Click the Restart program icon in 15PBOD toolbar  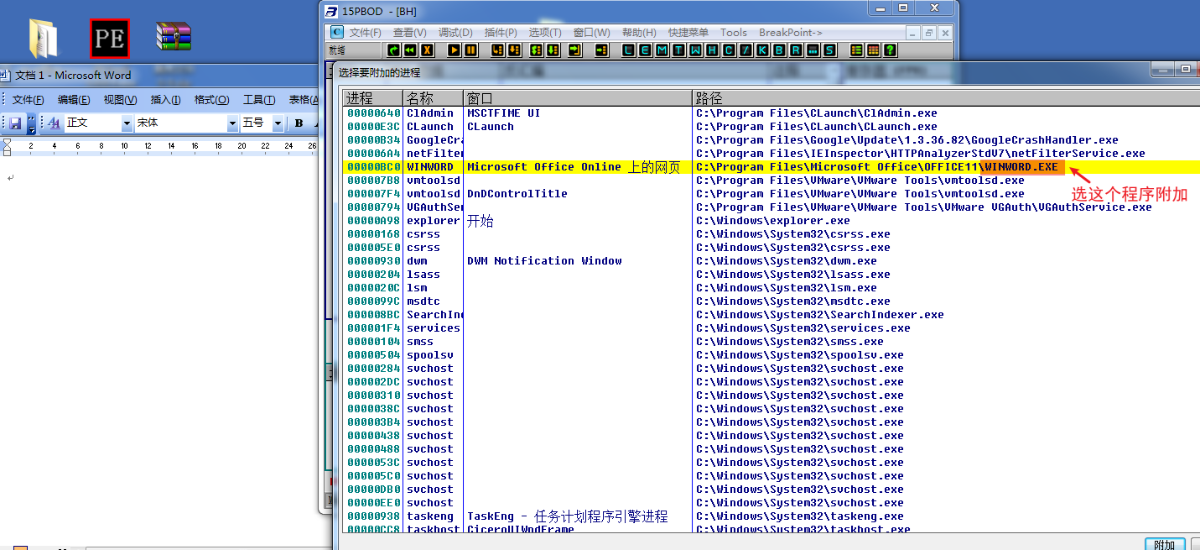tap(410, 50)
